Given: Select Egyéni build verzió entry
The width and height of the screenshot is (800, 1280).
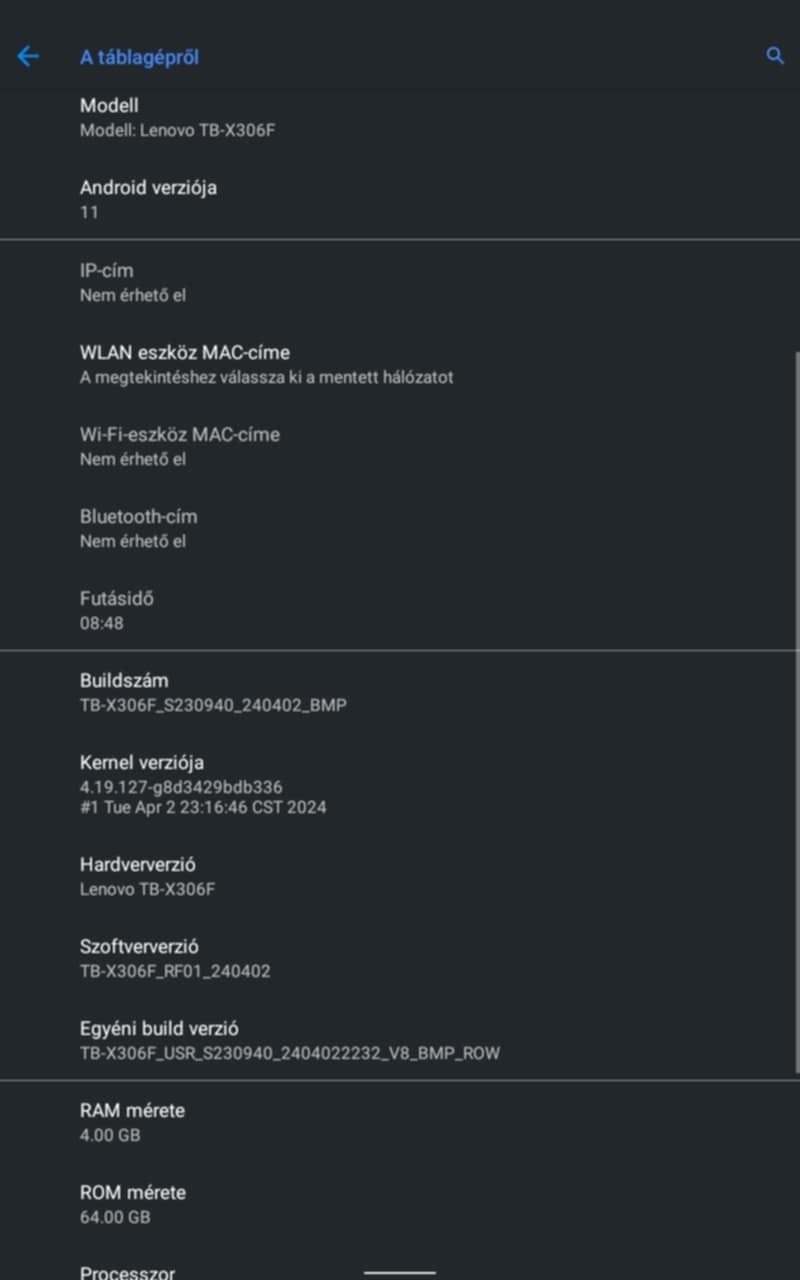Looking at the screenshot, I should [289, 1040].
